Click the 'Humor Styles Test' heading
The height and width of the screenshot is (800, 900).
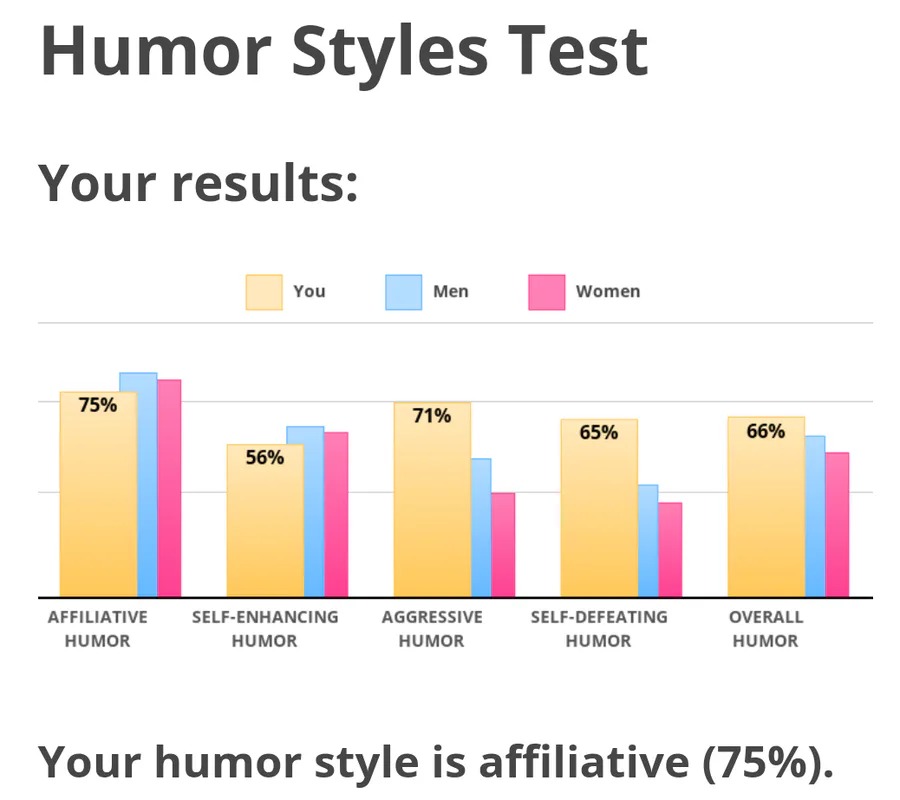click(x=343, y=50)
